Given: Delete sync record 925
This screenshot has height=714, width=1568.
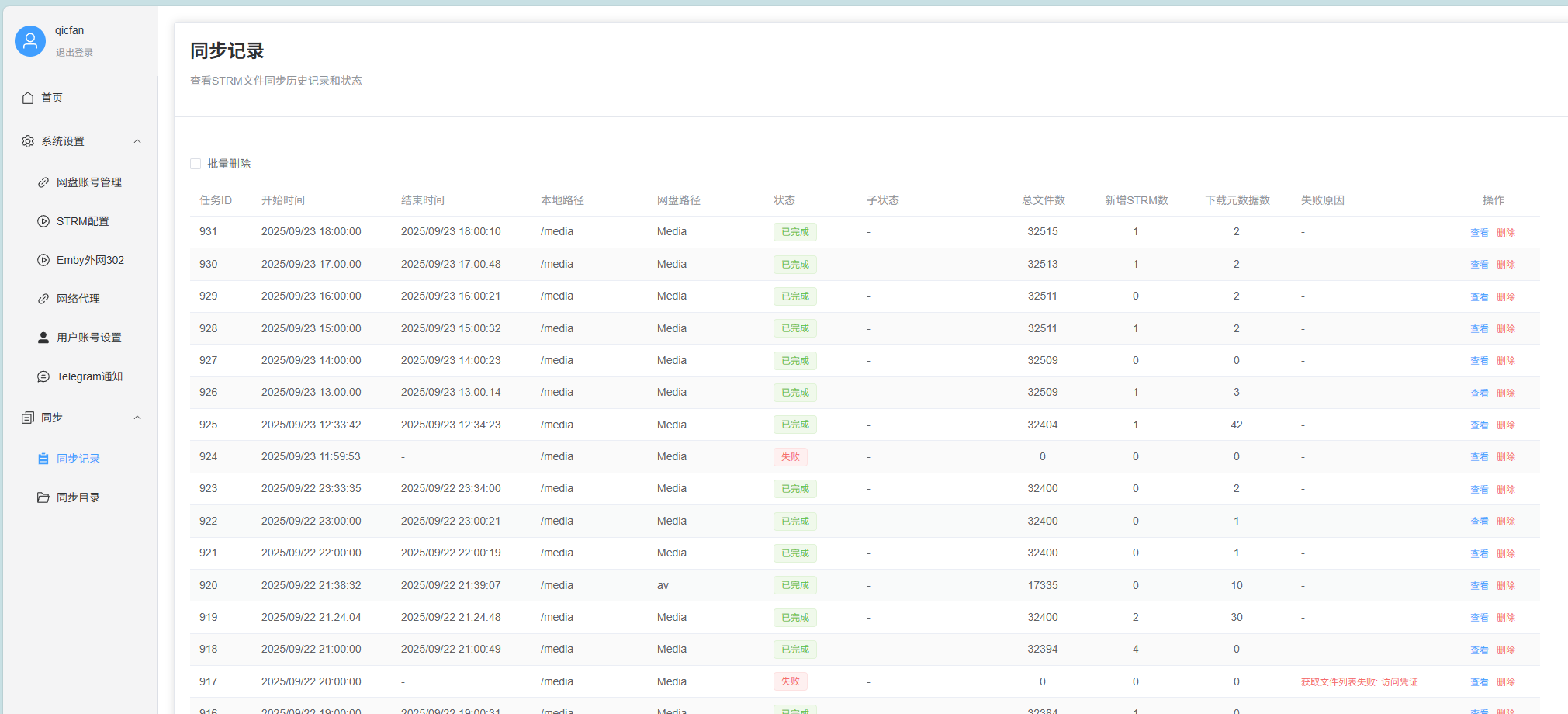Looking at the screenshot, I should coord(1506,425).
